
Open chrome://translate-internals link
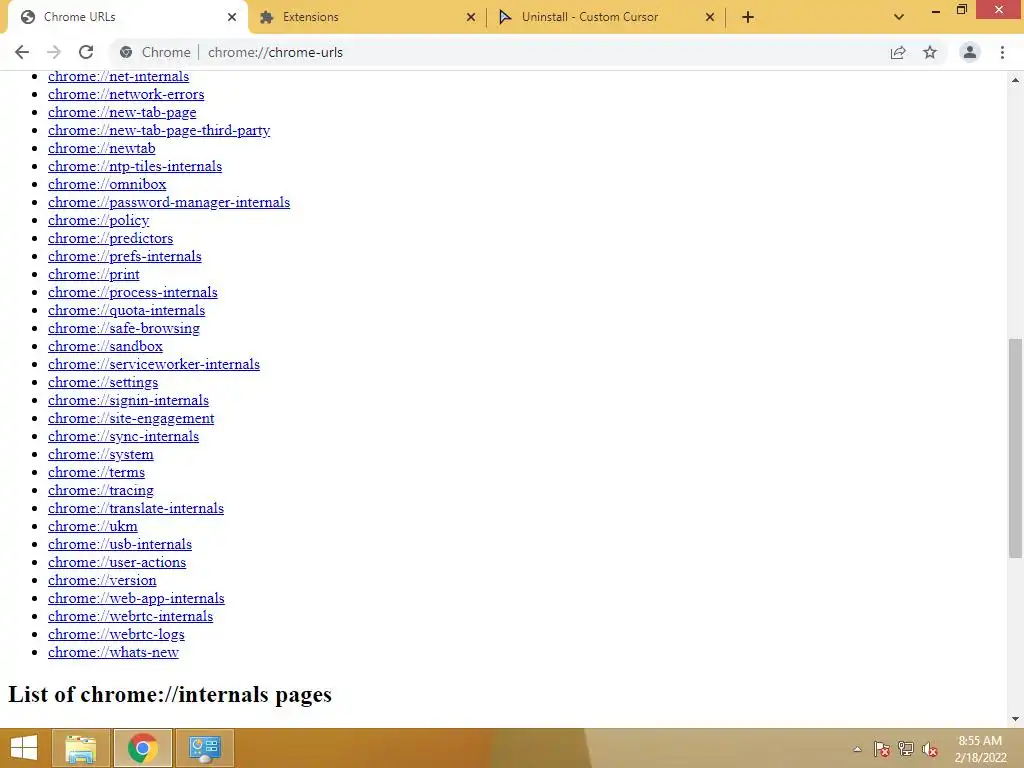click(136, 508)
